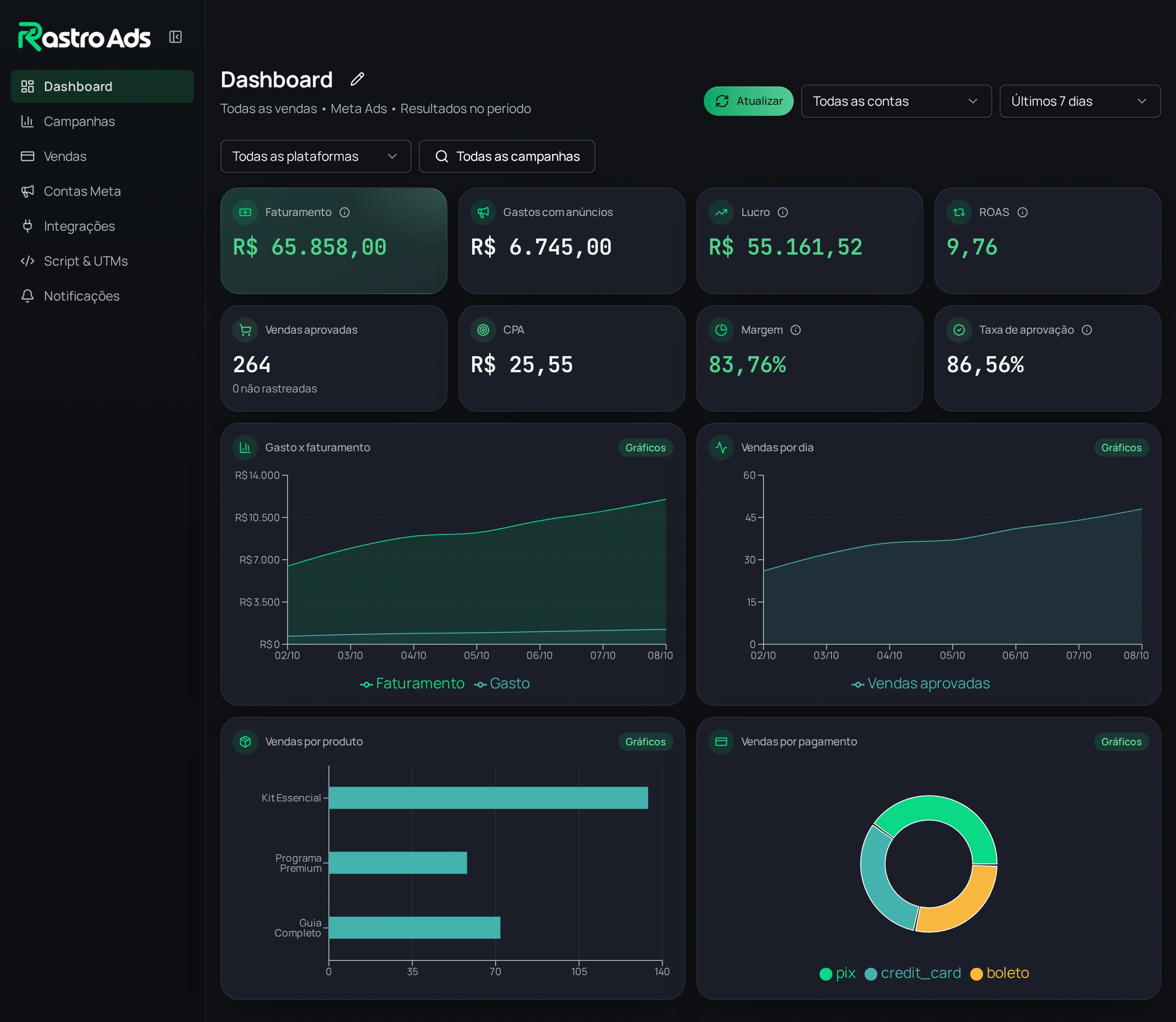This screenshot has width=1176, height=1022.
Task: Toggle the Gasto series in chart legend
Action: [502, 683]
